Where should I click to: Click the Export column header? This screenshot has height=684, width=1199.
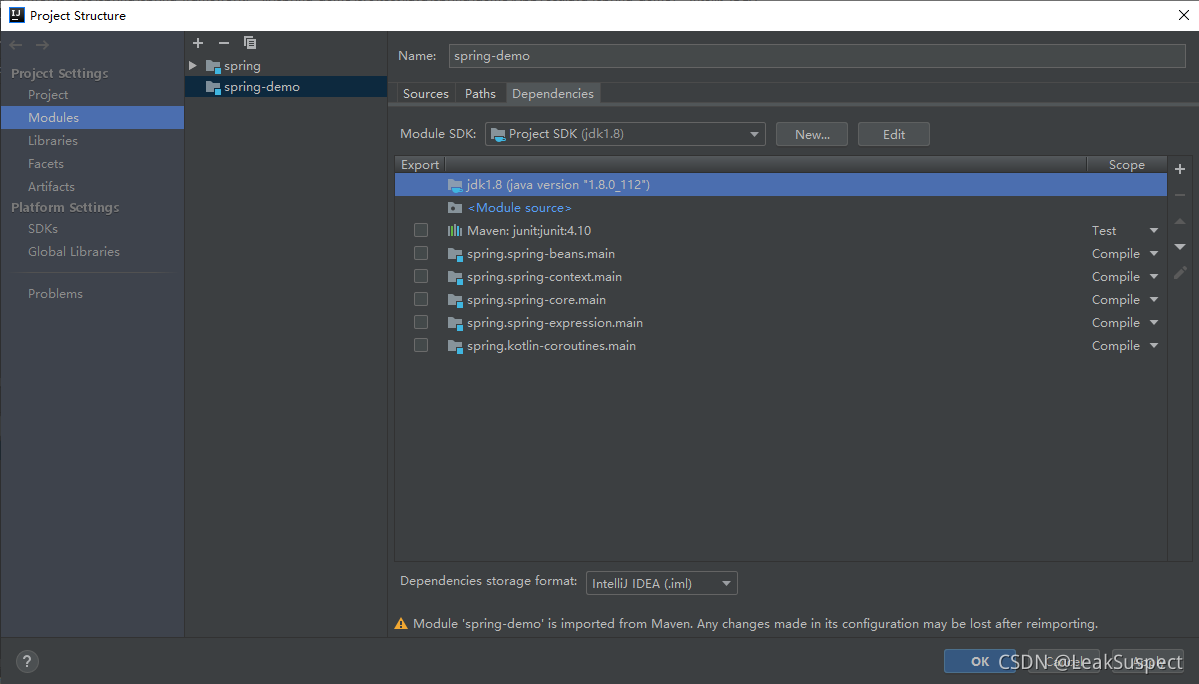tap(420, 164)
